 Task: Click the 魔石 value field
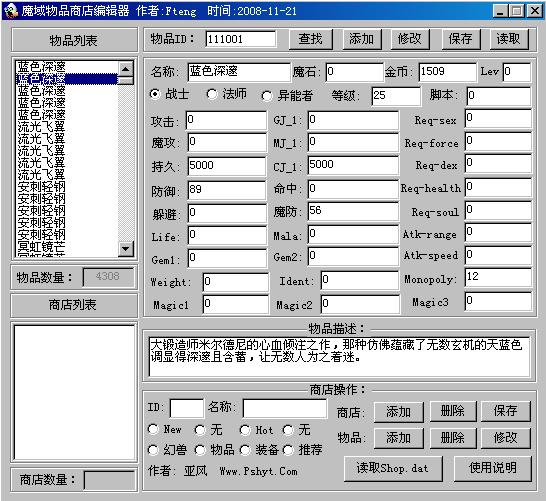coord(354,72)
